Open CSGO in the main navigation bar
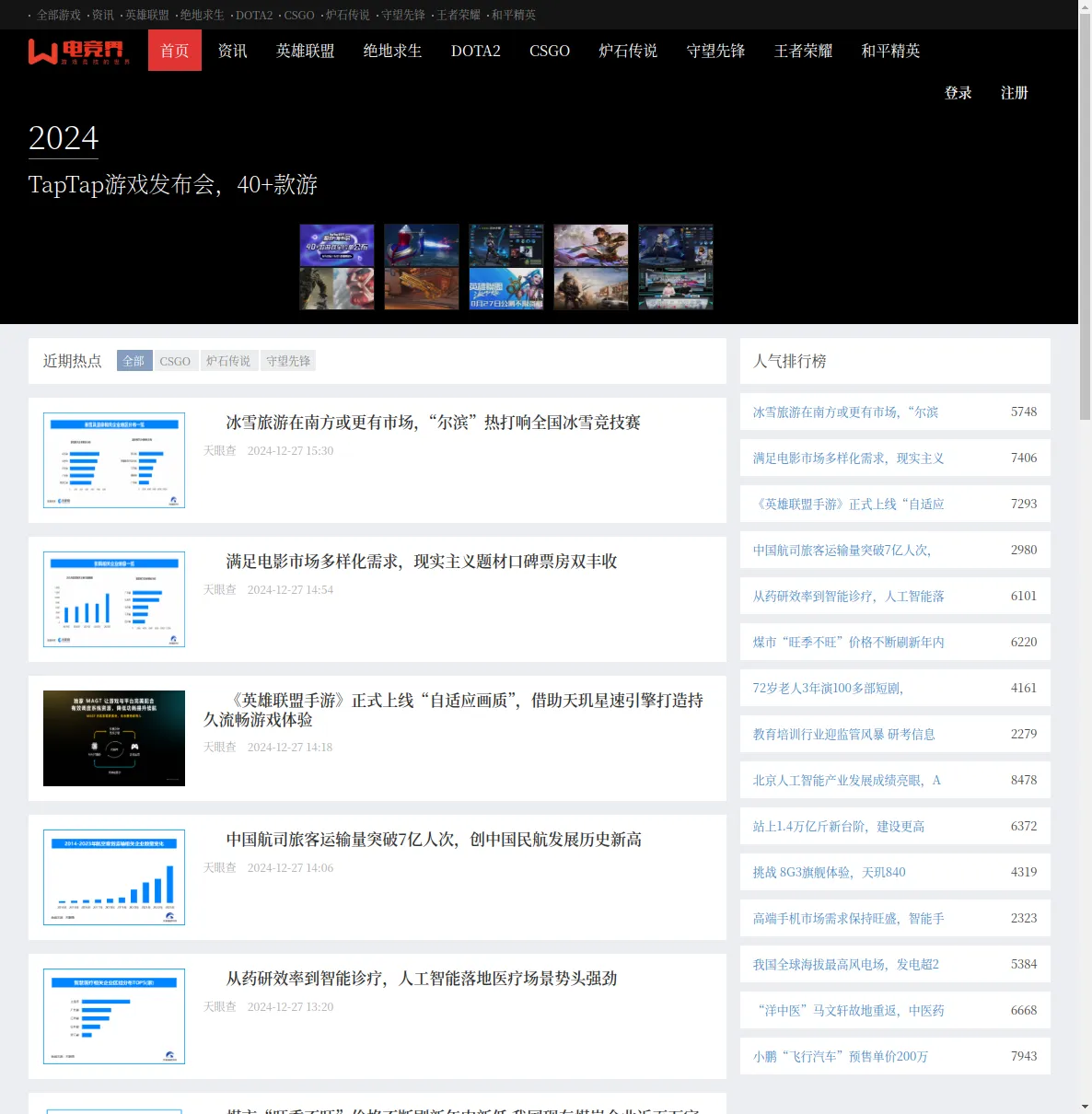 click(550, 51)
